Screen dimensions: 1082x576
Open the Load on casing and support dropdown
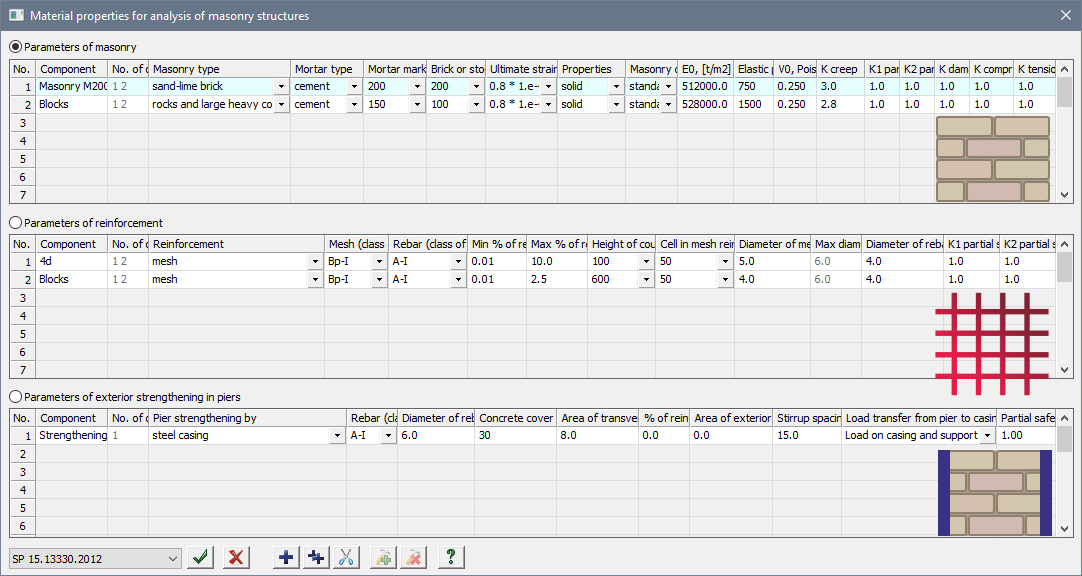click(988, 436)
